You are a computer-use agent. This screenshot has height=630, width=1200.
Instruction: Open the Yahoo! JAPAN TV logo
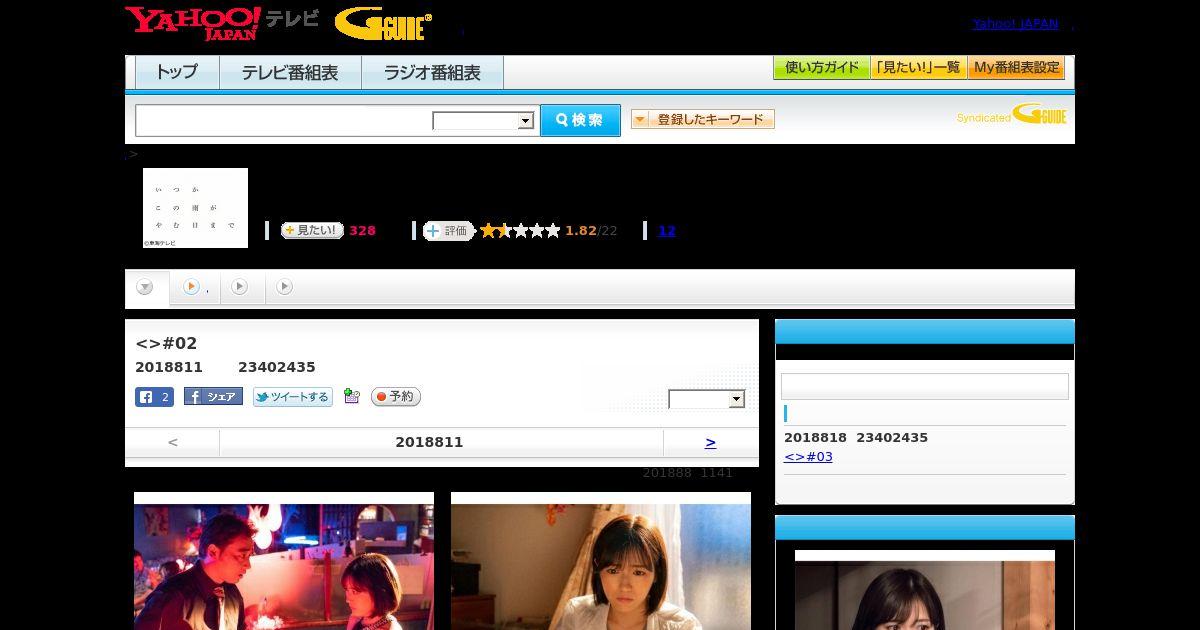coord(222,23)
